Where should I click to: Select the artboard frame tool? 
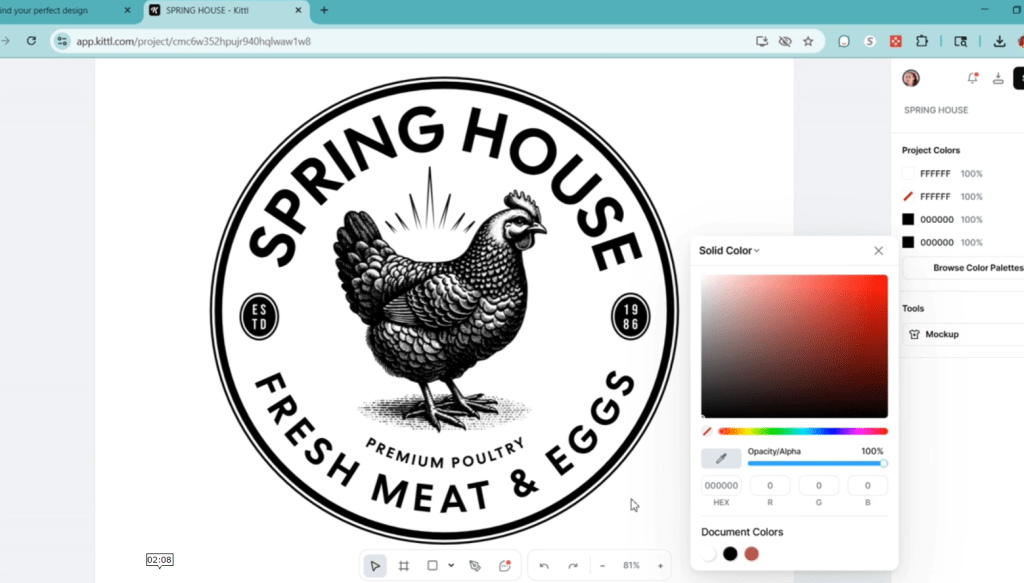[404, 566]
